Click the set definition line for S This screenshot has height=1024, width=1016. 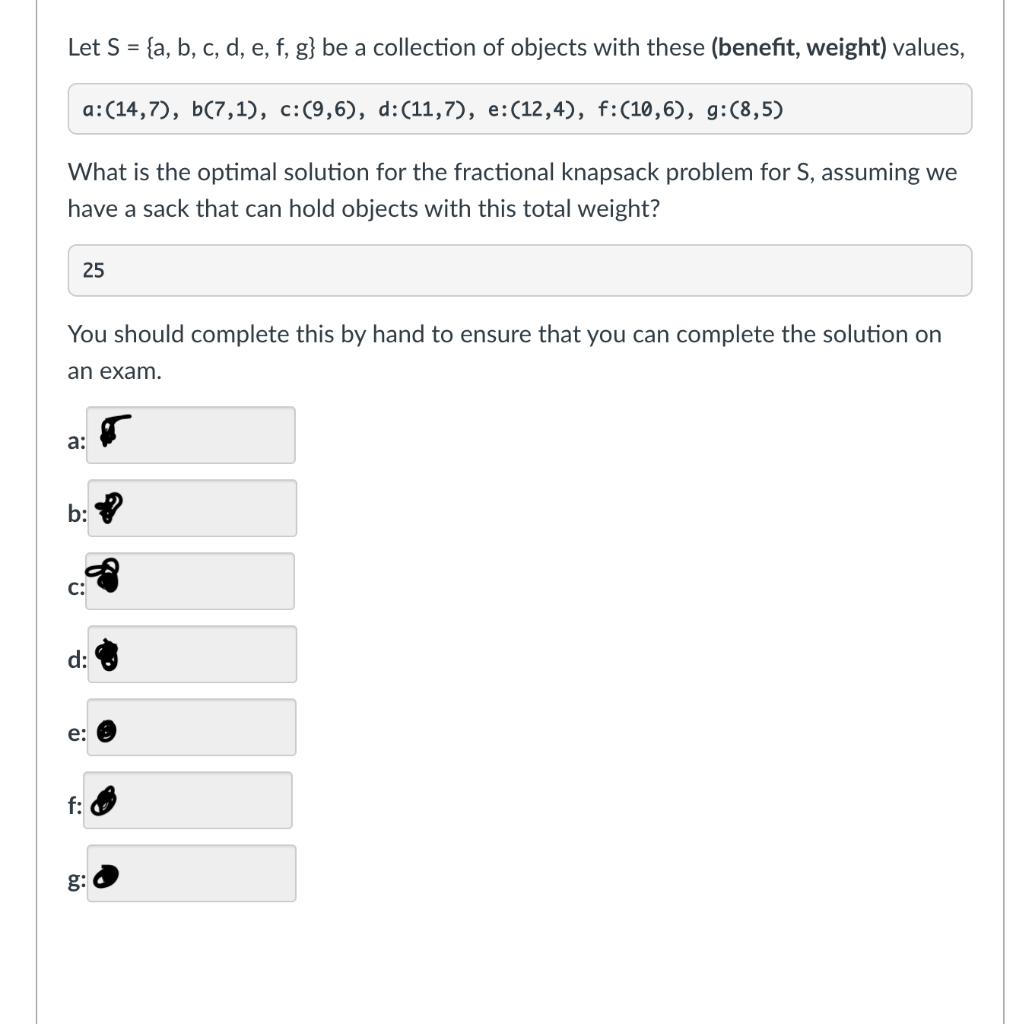coord(515,47)
